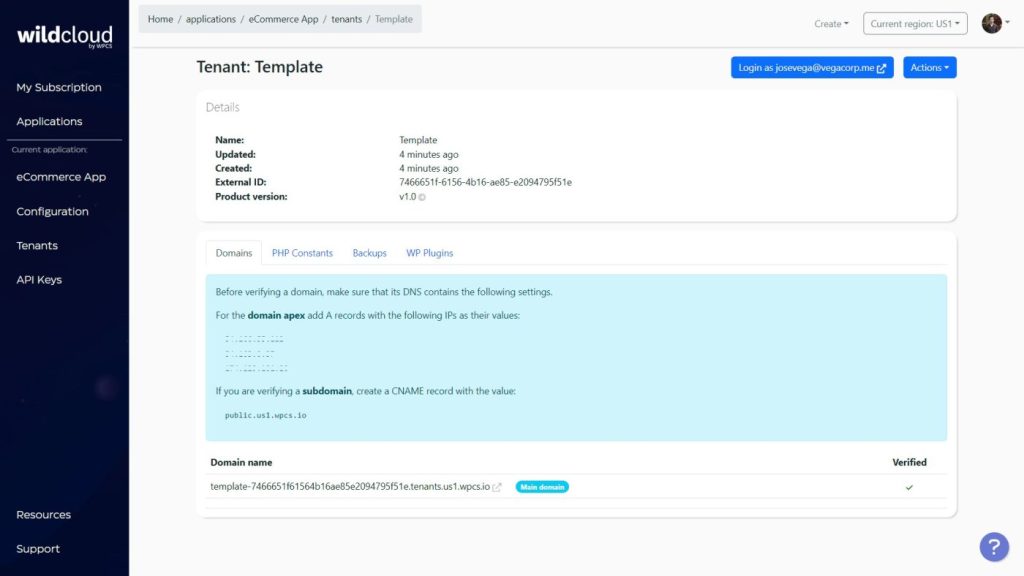Open the Create dropdown

coord(830,22)
